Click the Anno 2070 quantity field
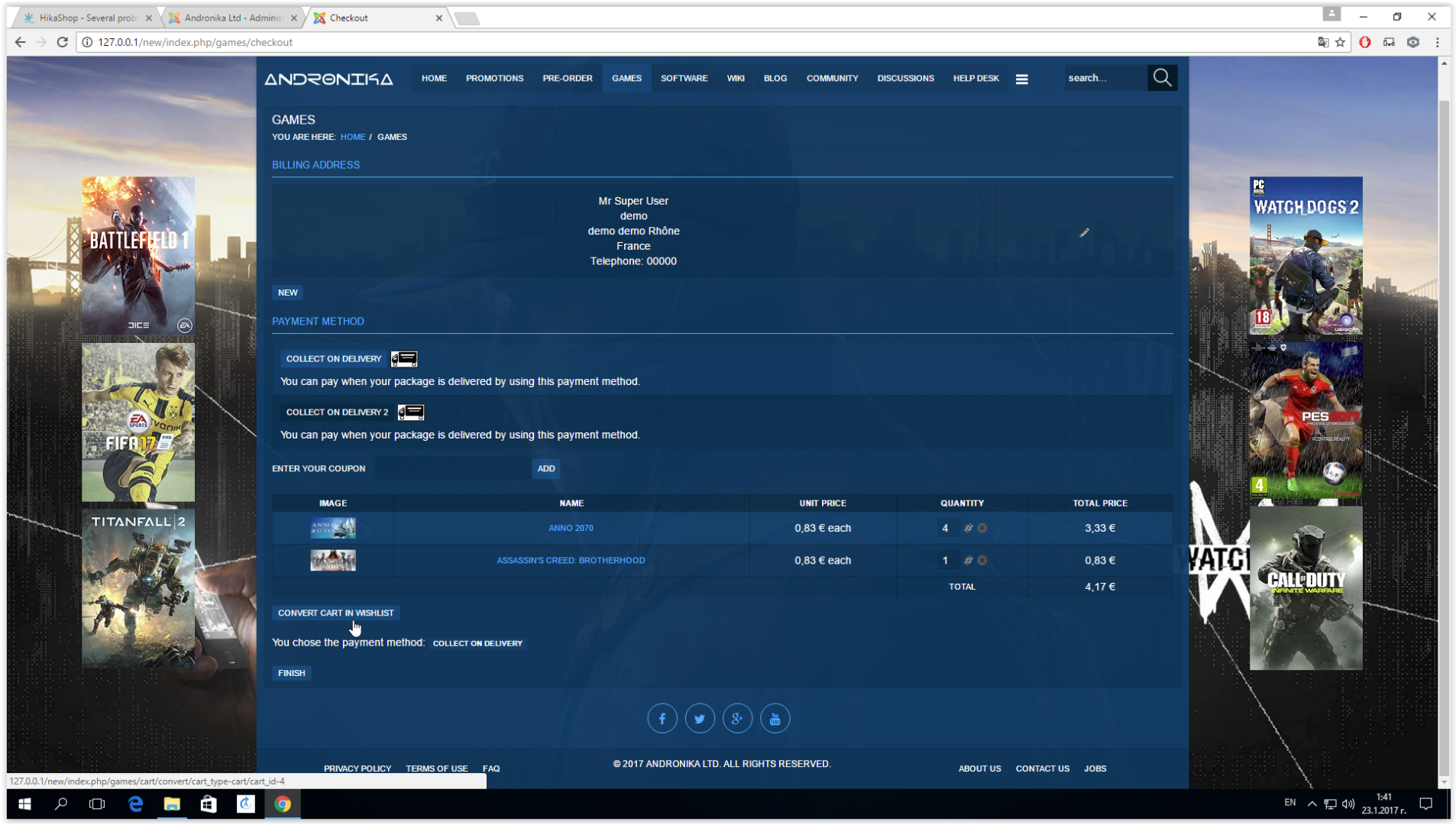 (947, 529)
